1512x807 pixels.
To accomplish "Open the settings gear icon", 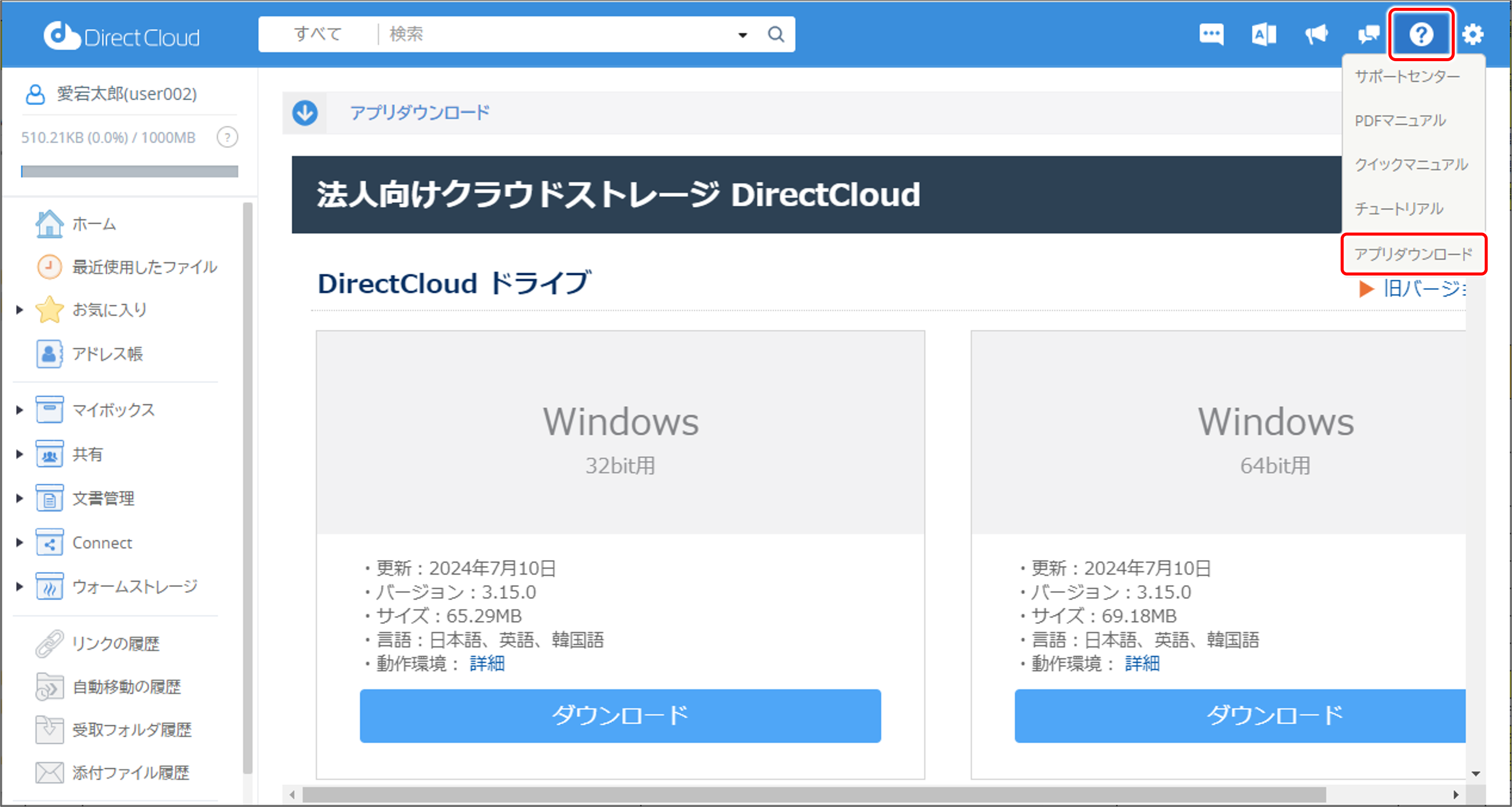I will click(x=1473, y=34).
